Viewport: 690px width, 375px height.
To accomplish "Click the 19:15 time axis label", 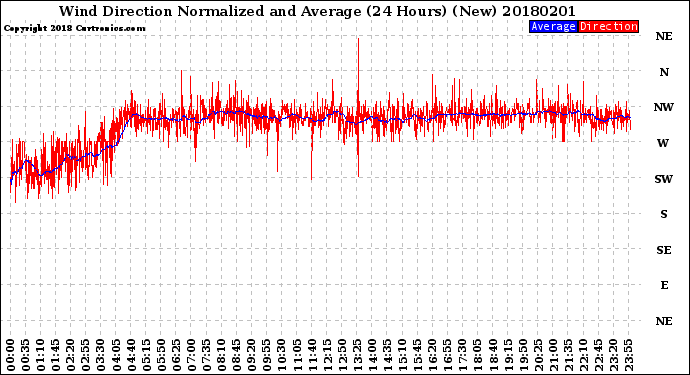I will (x=508, y=355).
